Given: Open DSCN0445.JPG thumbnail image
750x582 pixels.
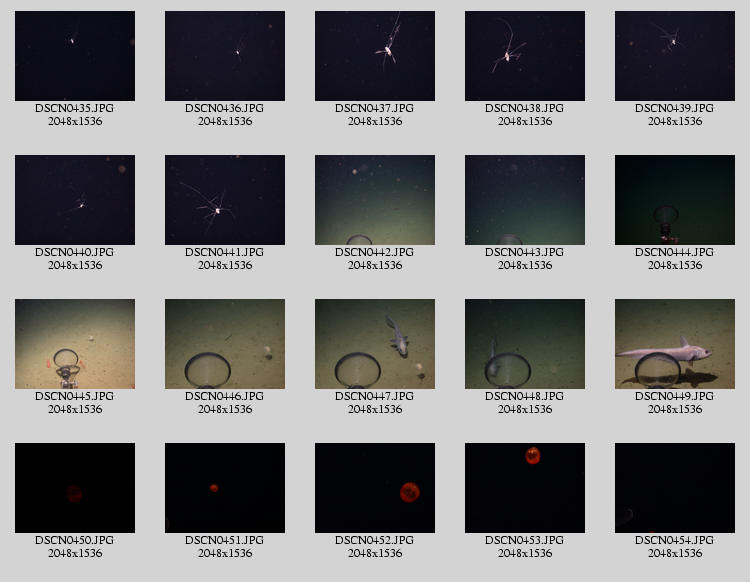Looking at the screenshot, I should pos(75,344).
